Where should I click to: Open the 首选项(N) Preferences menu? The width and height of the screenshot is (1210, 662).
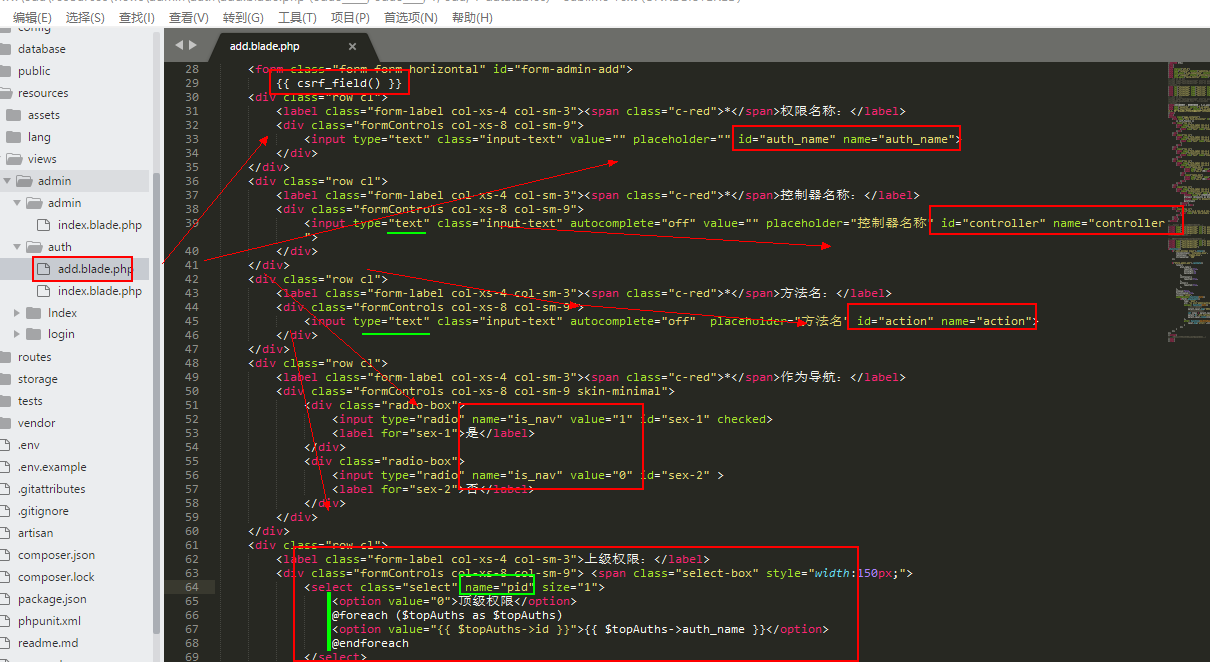pos(410,18)
